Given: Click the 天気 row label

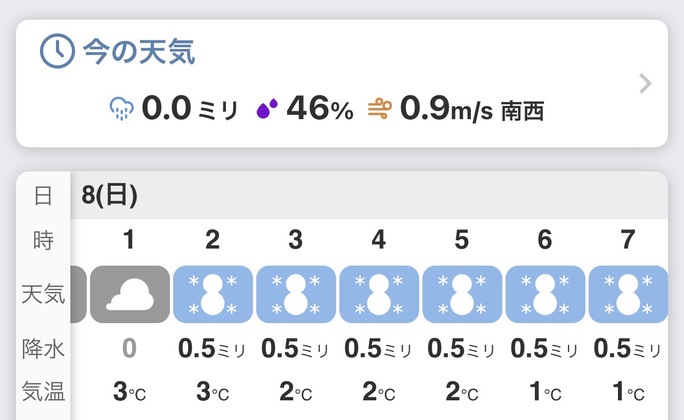Looking at the screenshot, I should [x=43, y=294].
